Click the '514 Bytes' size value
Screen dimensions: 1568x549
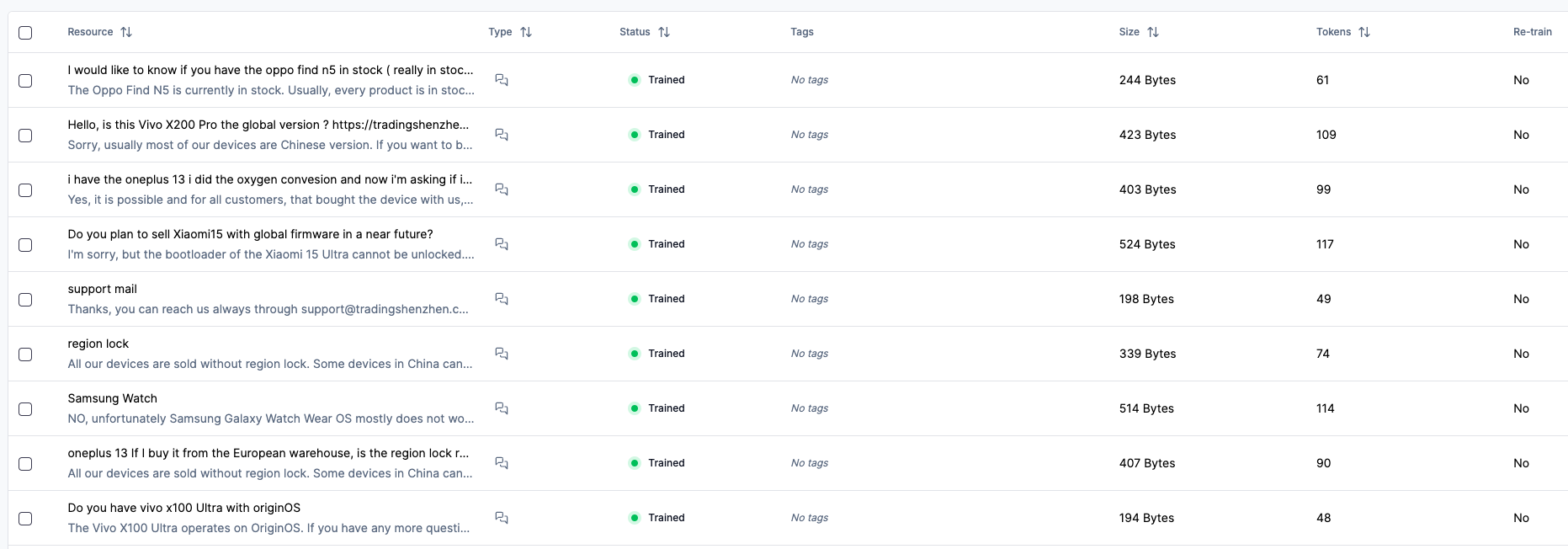pos(1146,408)
